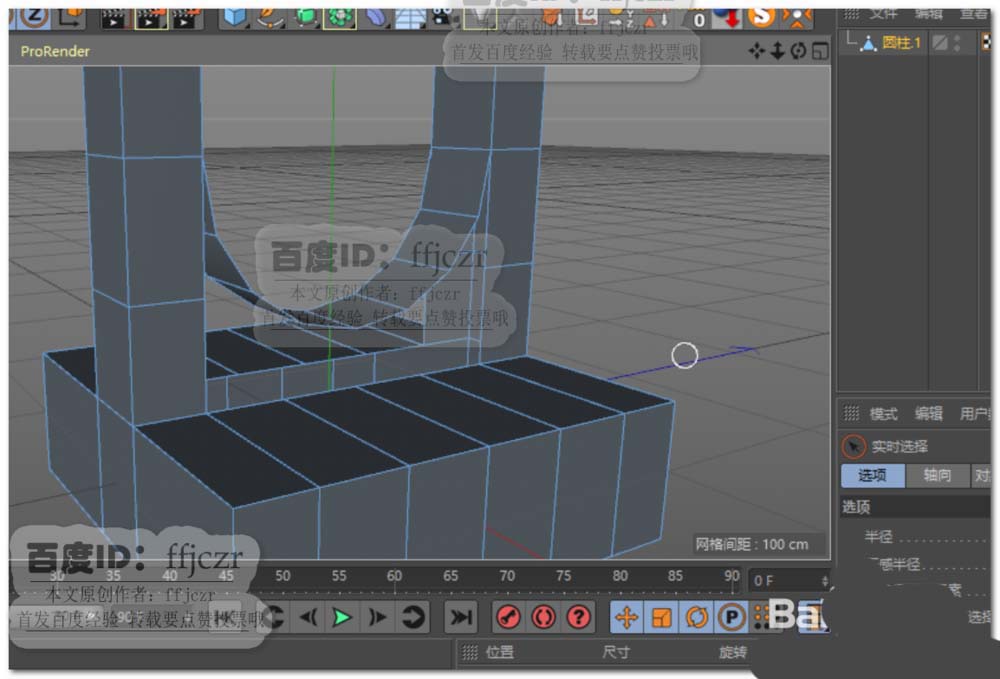Viewport: 1000px width, 679px height.
Task: Switch to the 选项 tab
Action: (x=872, y=475)
